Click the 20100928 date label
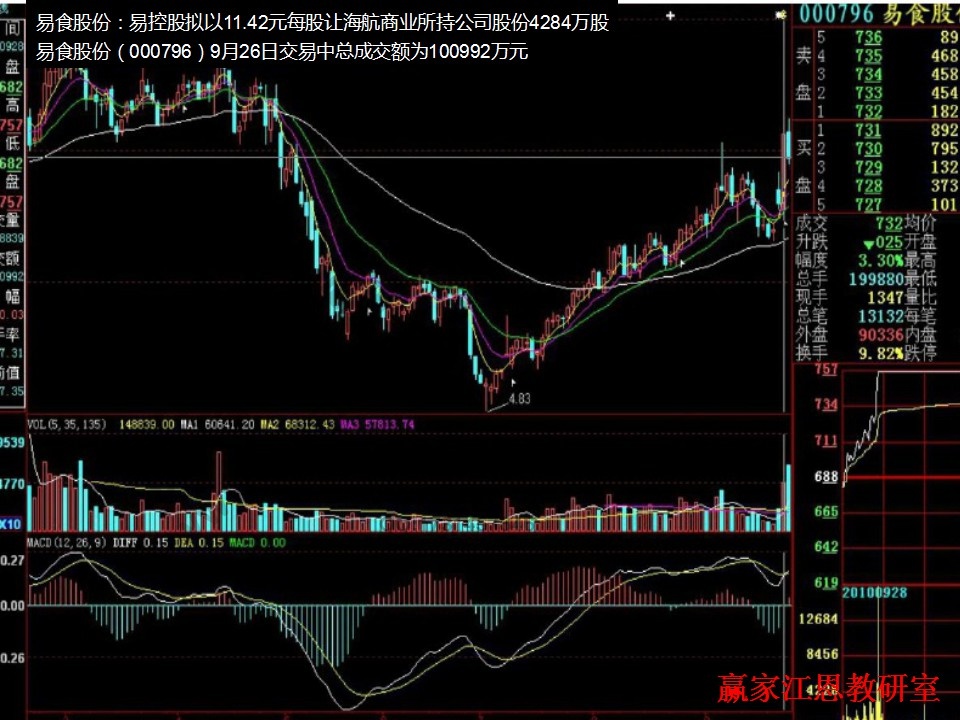The image size is (960, 720). [x=876, y=592]
